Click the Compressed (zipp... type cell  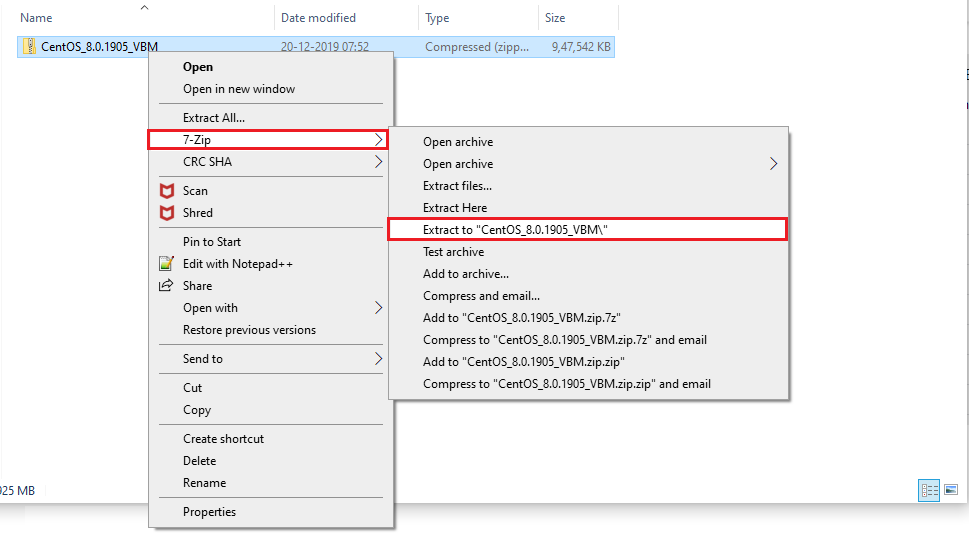[477, 46]
